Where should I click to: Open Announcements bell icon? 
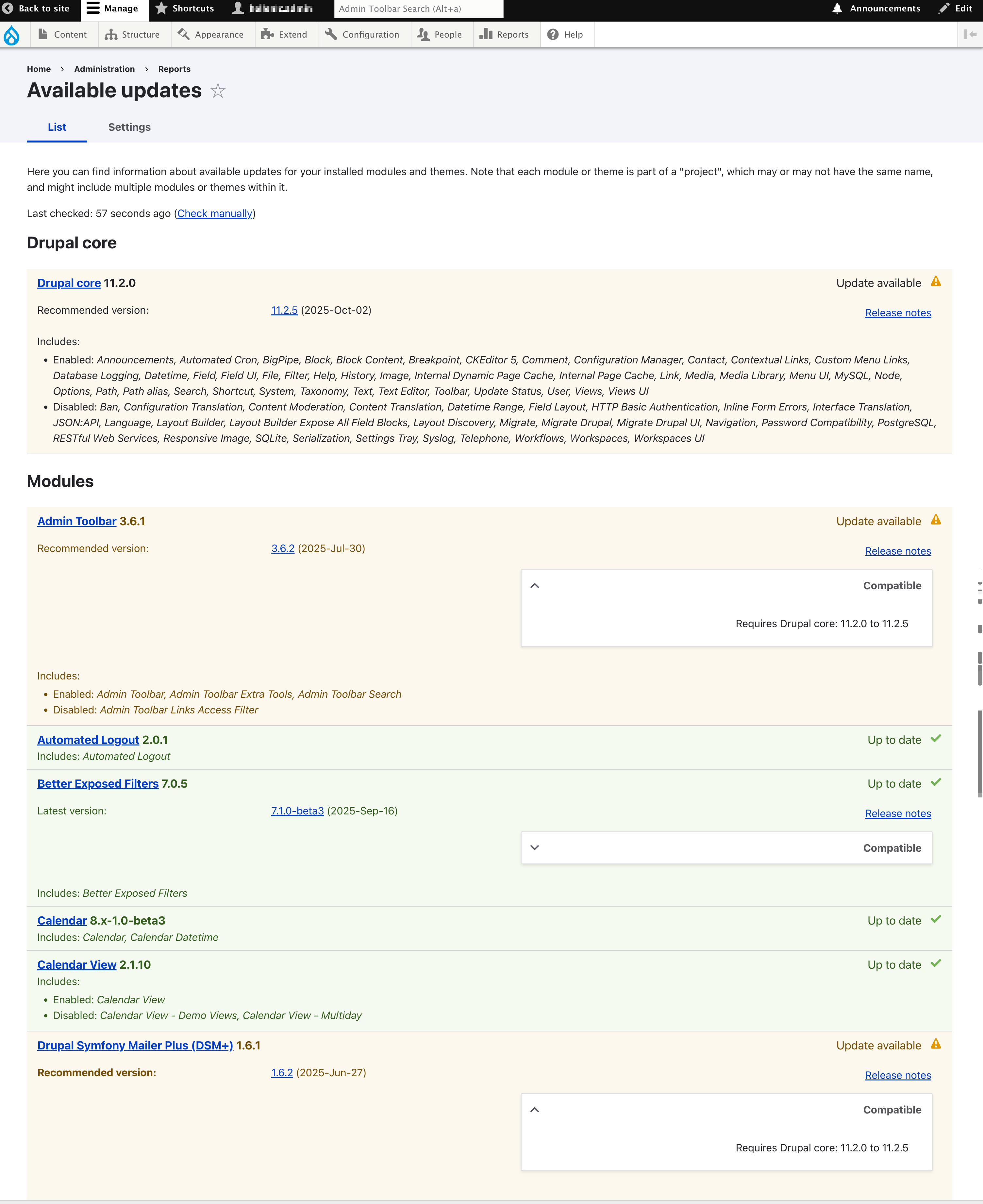(837, 8)
